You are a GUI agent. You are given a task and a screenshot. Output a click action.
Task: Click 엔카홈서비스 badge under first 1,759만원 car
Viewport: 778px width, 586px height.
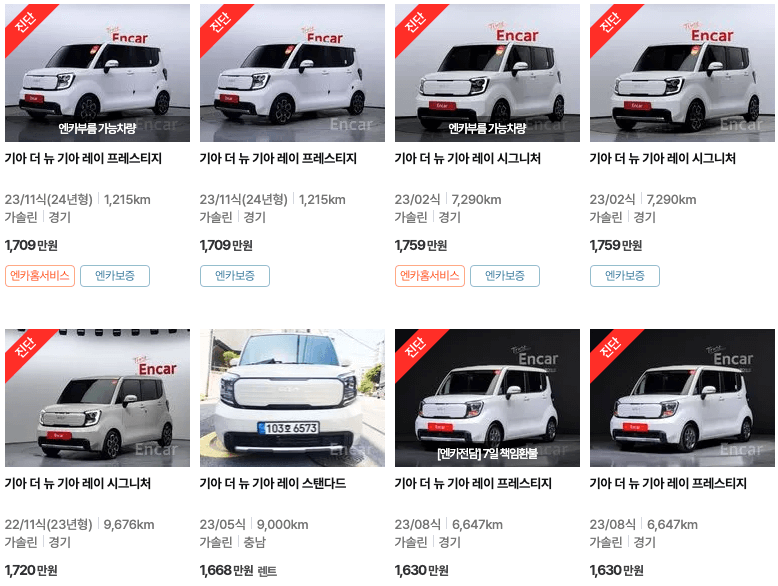pos(430,276)
